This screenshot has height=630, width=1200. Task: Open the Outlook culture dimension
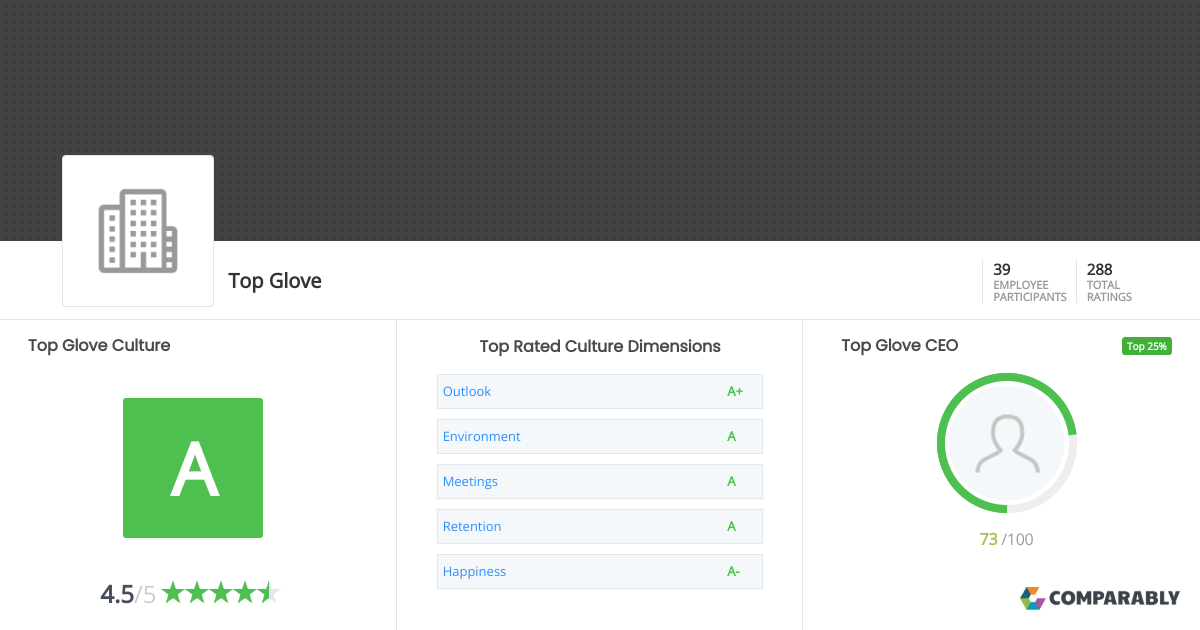click(x=466, y=391)
